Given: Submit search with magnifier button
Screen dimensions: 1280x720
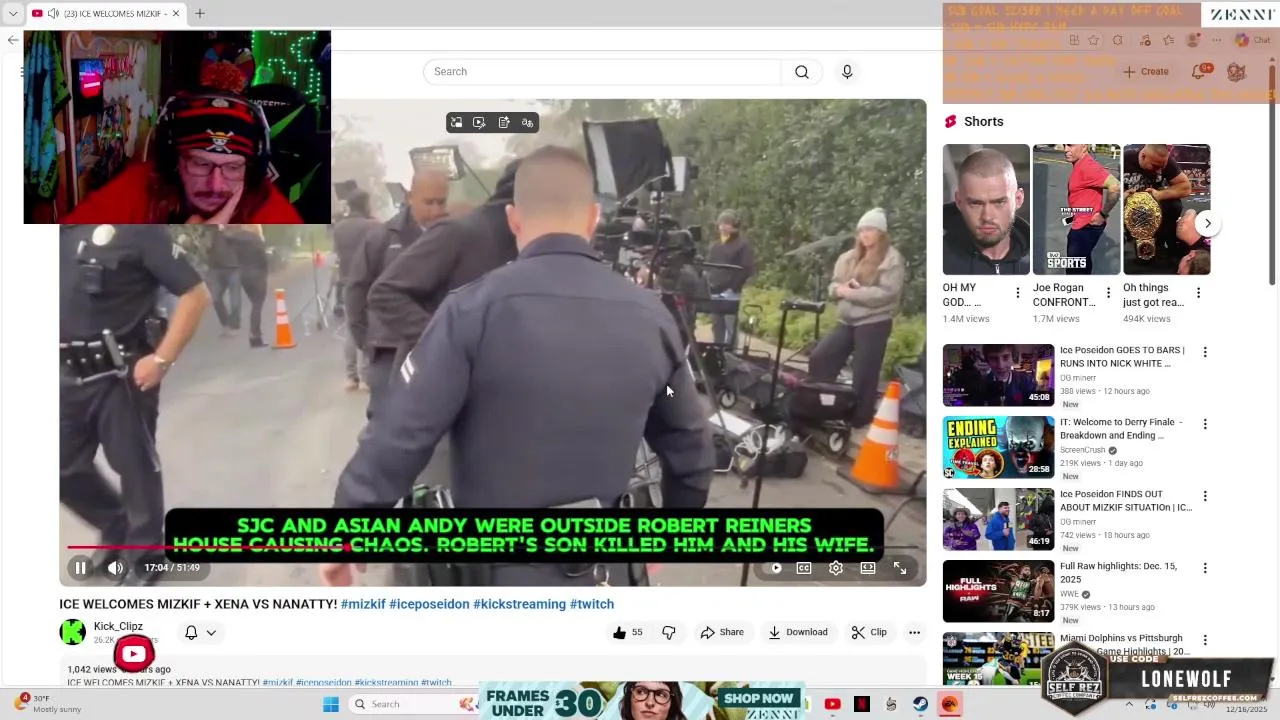Looking at the screenshot, I should pyautogui.click(x=802, y=72).
